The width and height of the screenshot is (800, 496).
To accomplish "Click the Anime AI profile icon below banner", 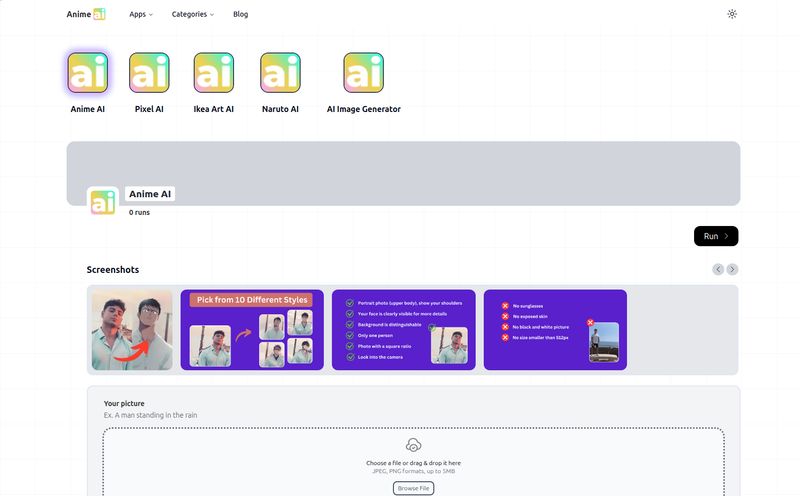I will [103, 202].
